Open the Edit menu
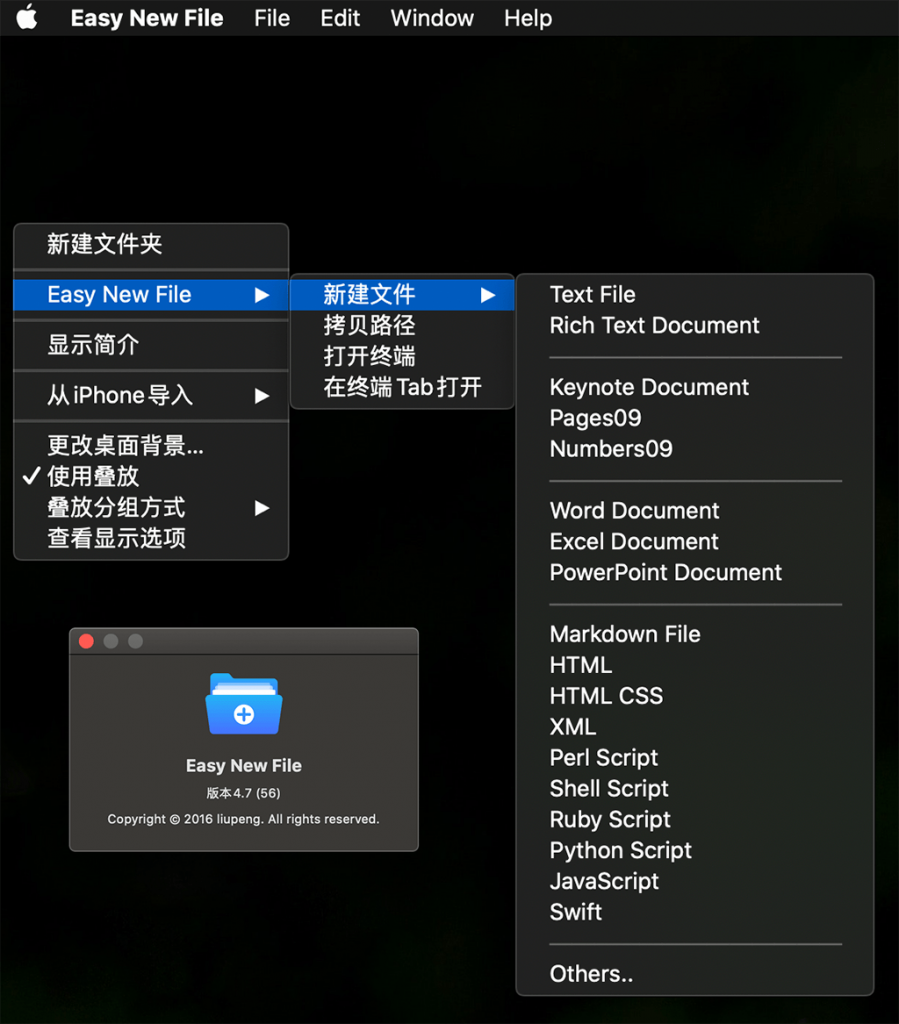Viewport: 899px width, 1024px height. 339,18
